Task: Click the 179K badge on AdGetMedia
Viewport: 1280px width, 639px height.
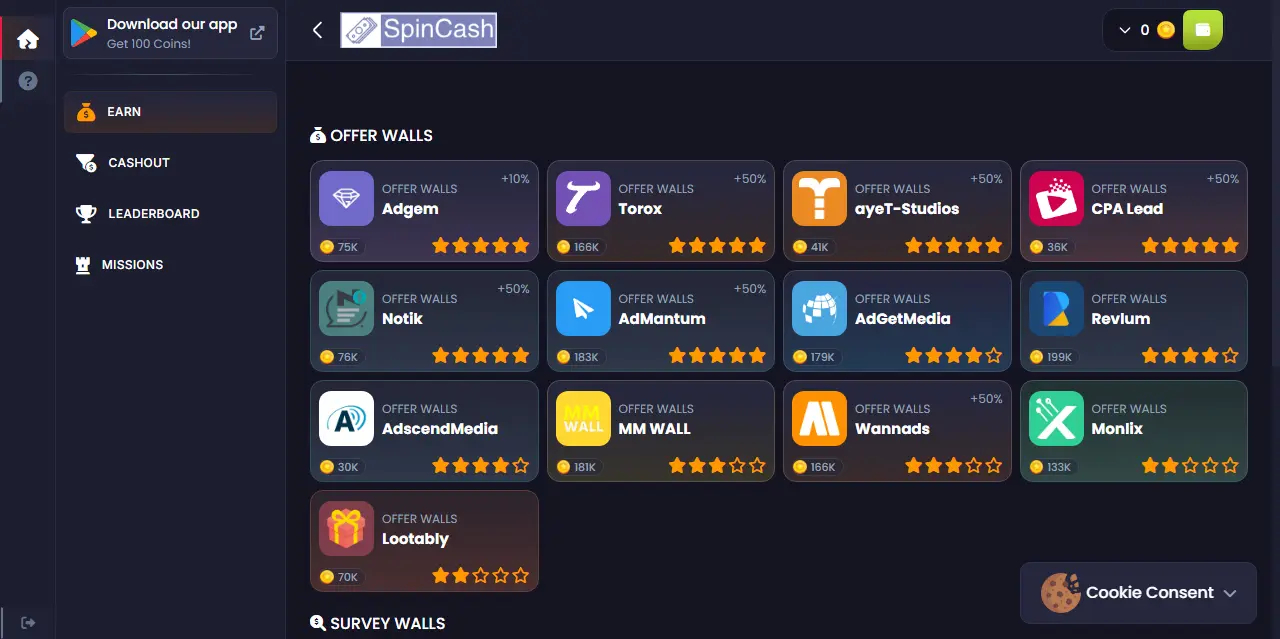Action: (x=816, y=357)
